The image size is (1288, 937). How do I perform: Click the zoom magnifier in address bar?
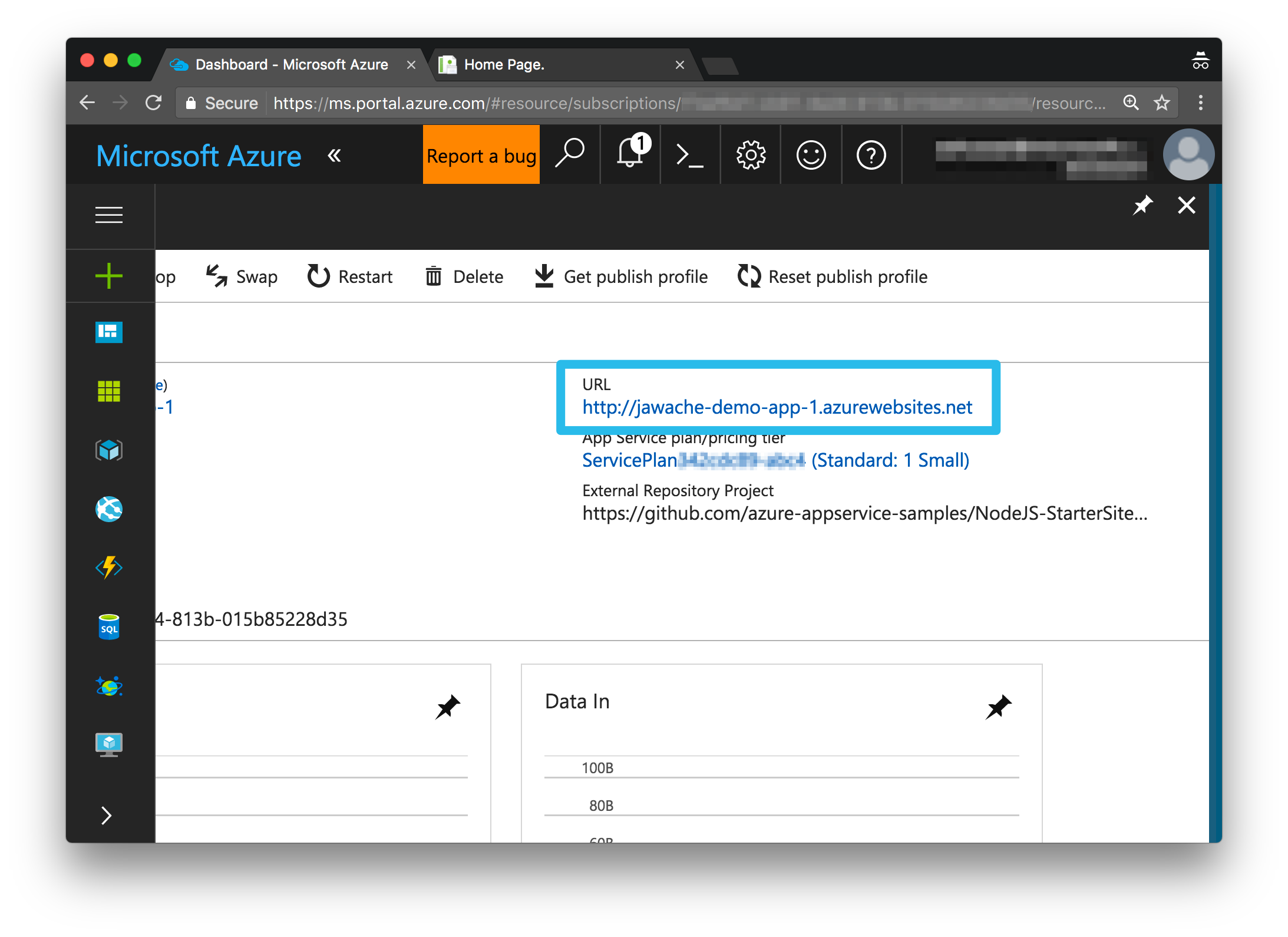(x=1131, y=103)
